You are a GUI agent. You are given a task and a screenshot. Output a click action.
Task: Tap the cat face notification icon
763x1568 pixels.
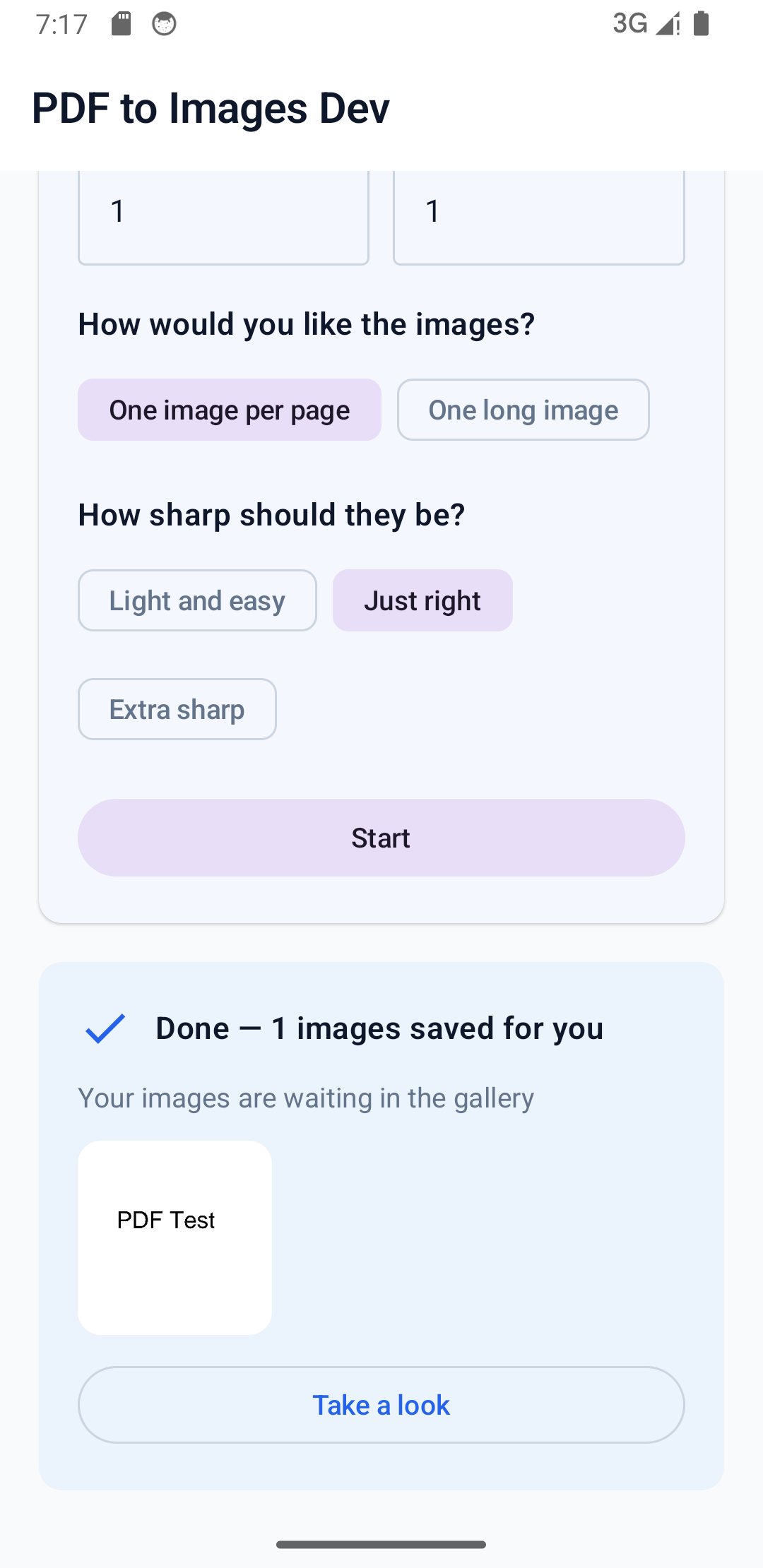click(x=164, y=24)
